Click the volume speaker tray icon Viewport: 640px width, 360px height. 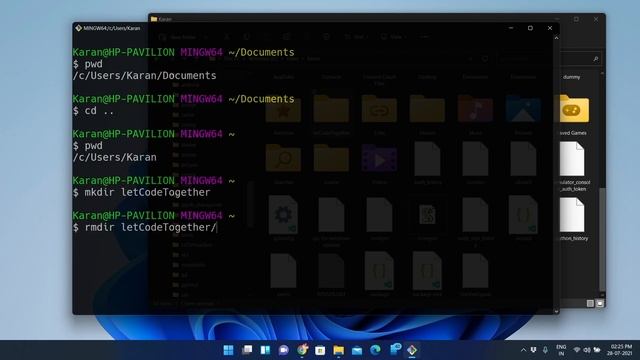pos(587,350)
